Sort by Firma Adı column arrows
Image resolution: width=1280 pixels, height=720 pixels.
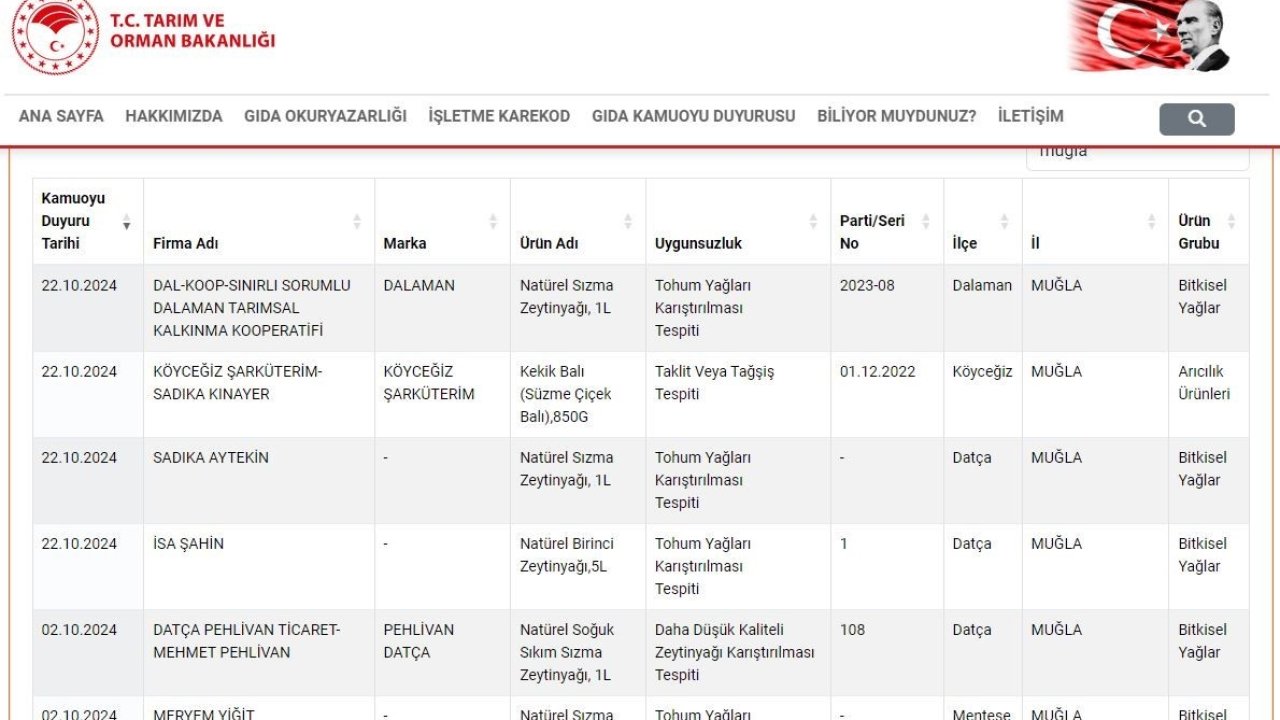tap(357, 221)
